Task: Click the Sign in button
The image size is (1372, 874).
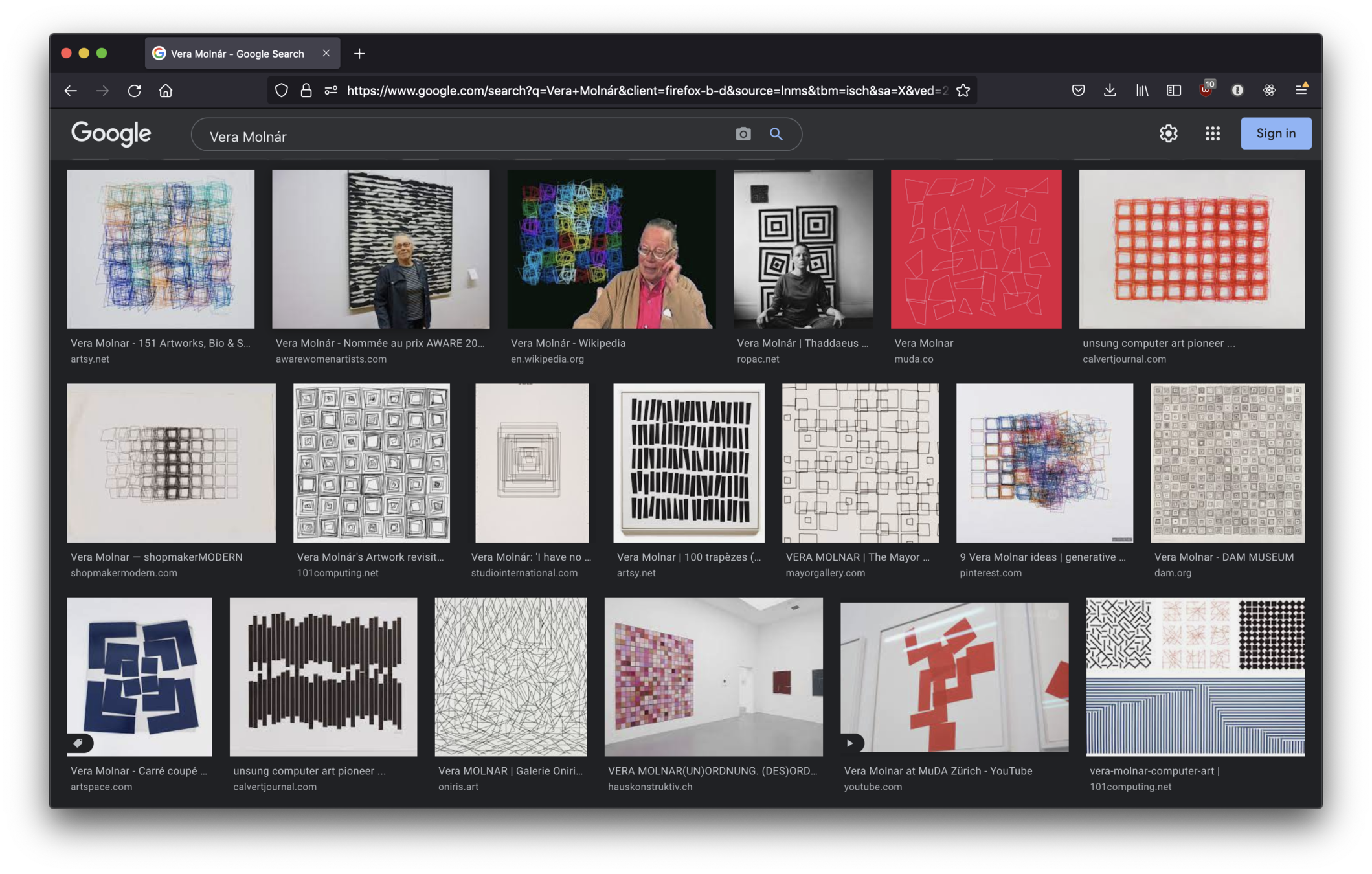Action: [1276, 133]
